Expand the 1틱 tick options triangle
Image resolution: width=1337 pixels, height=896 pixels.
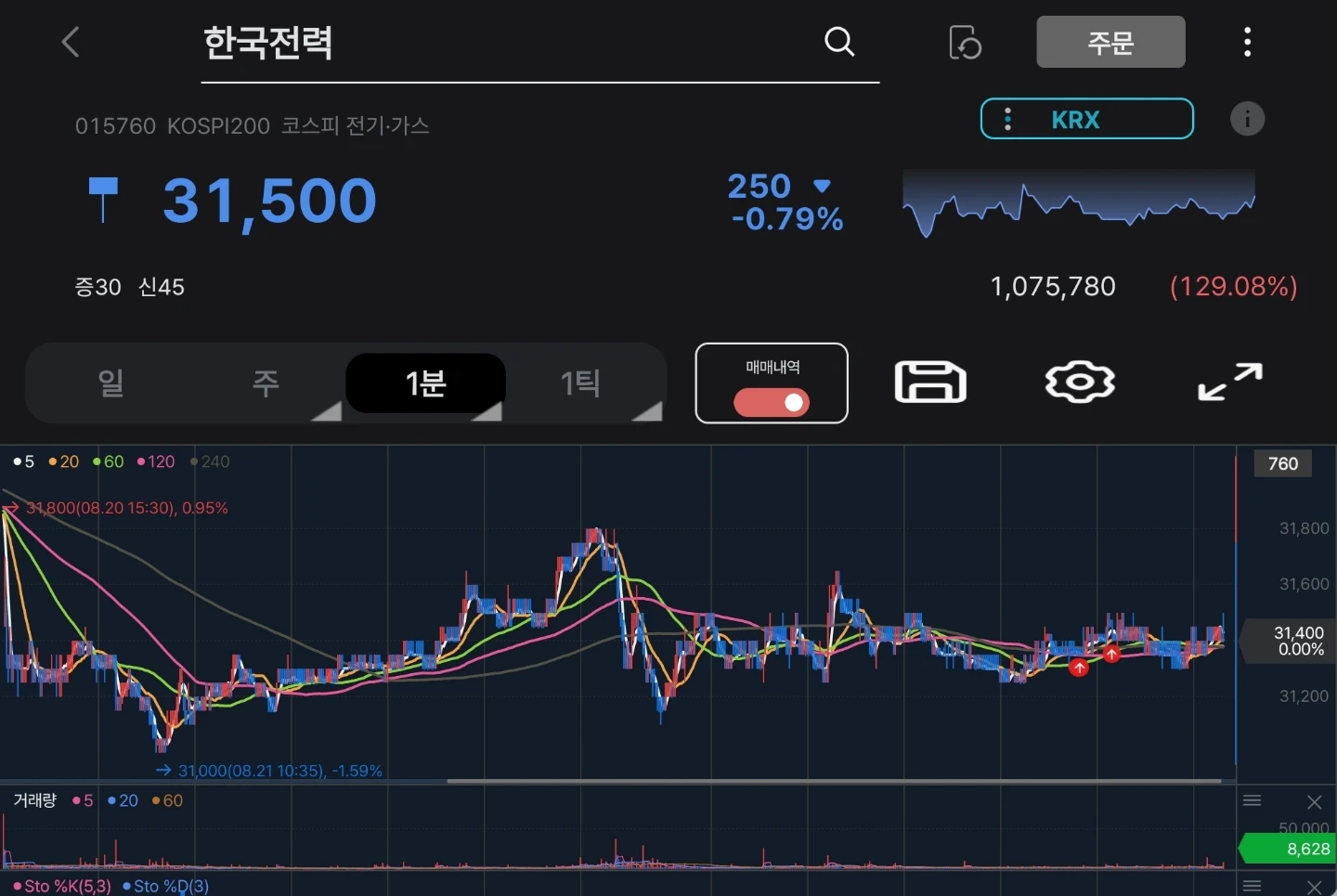pos(647,411)
